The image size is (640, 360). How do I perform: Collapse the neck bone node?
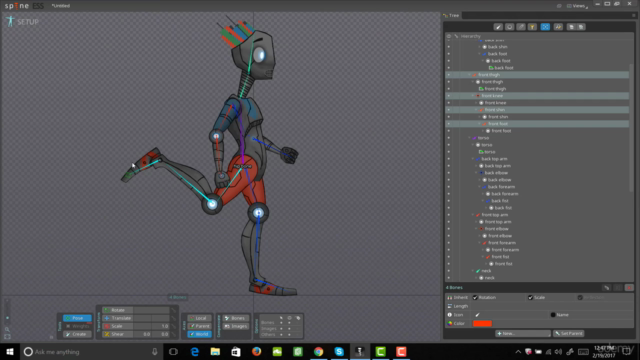click(473, 271)
